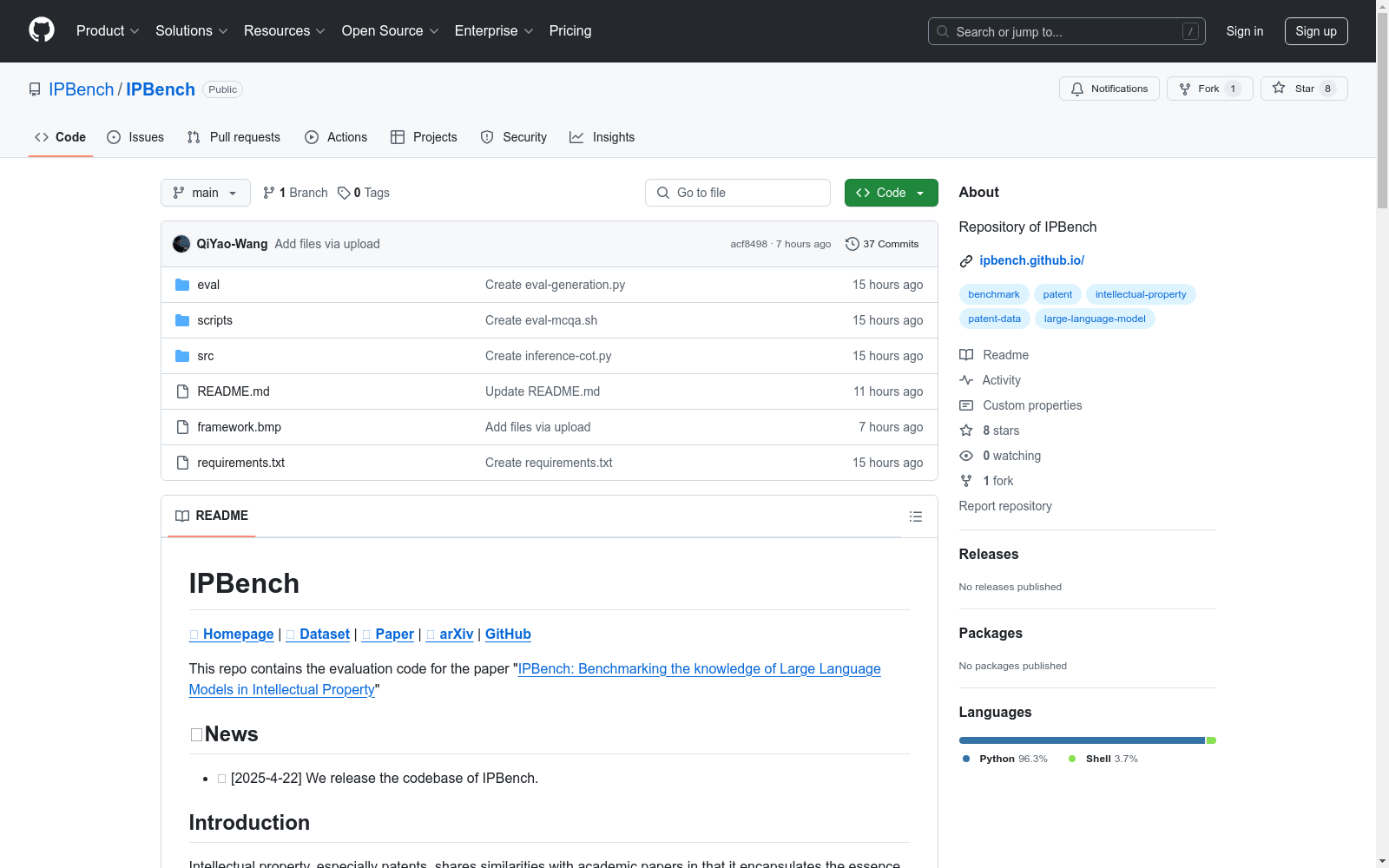Click the notifications bell icon
The image size is (1389, 868).
pos(1077,89)
